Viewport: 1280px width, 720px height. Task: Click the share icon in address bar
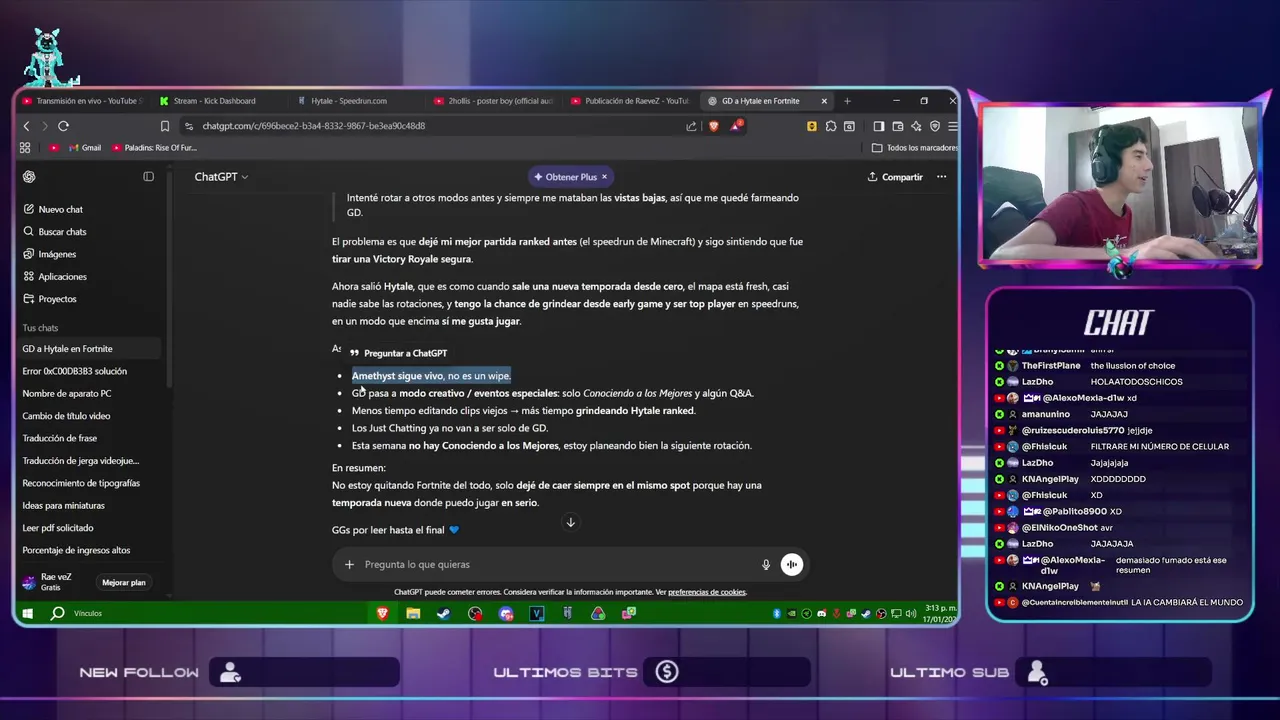pos(691,126)
